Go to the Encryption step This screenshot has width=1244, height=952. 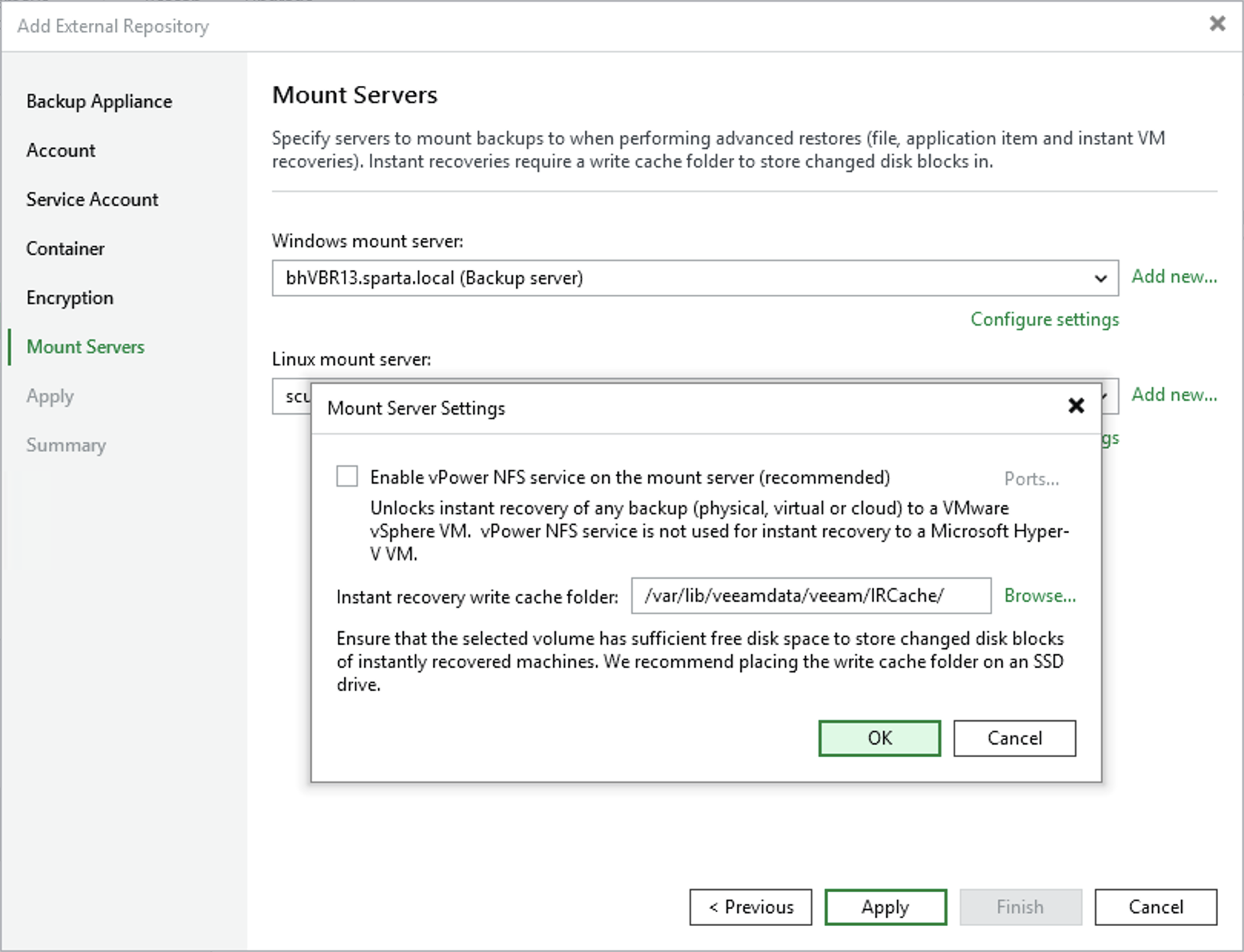70,298
